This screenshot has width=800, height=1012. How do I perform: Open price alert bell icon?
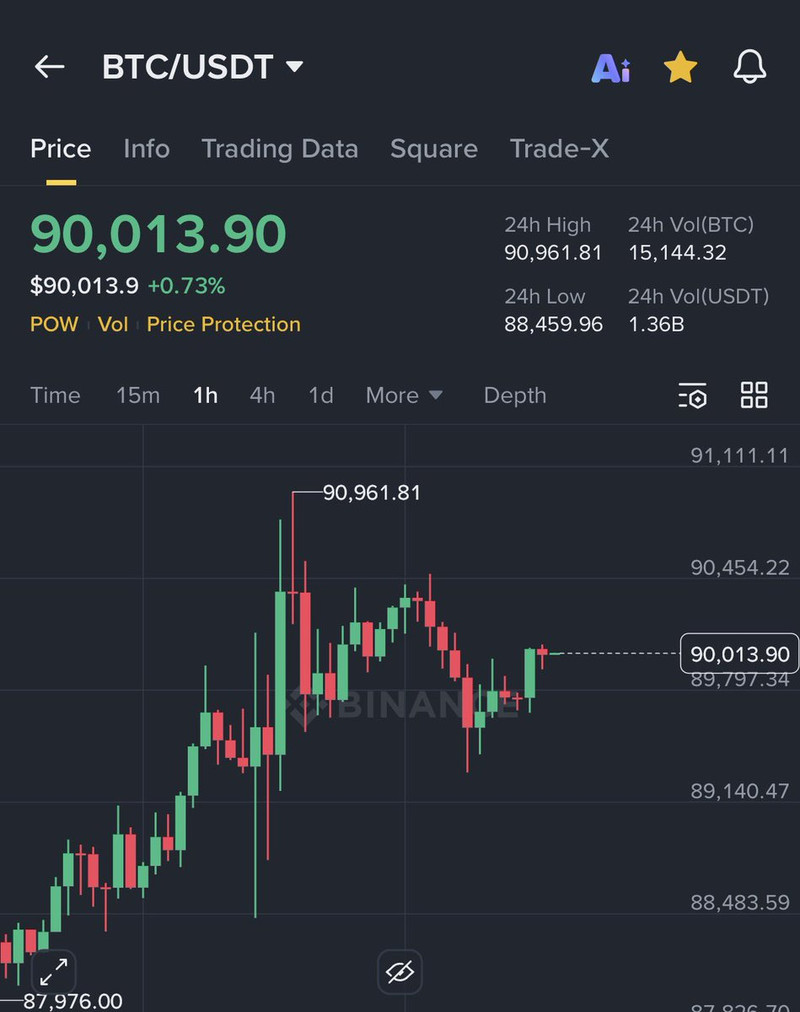point(750,67)
